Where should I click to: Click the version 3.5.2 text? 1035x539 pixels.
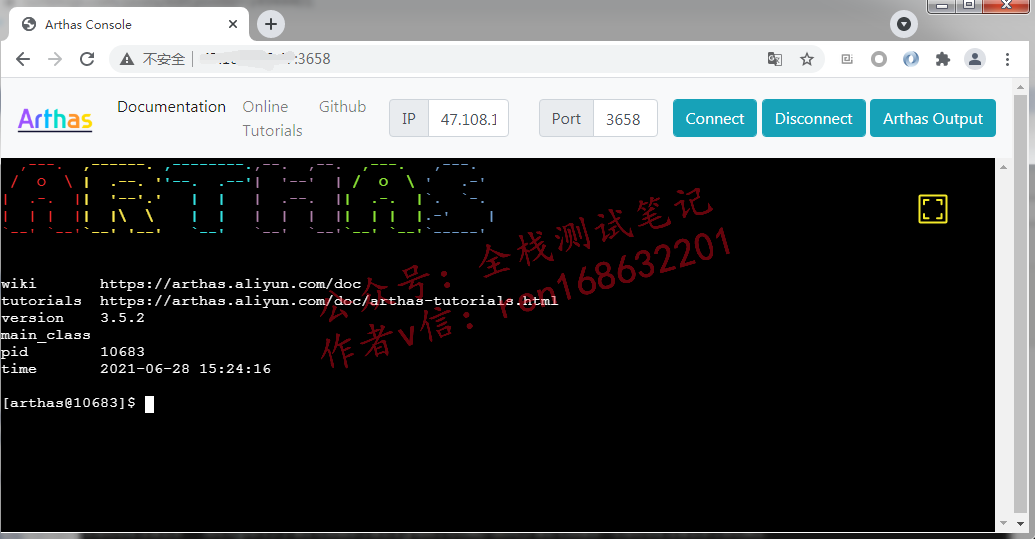coord(122,318)
